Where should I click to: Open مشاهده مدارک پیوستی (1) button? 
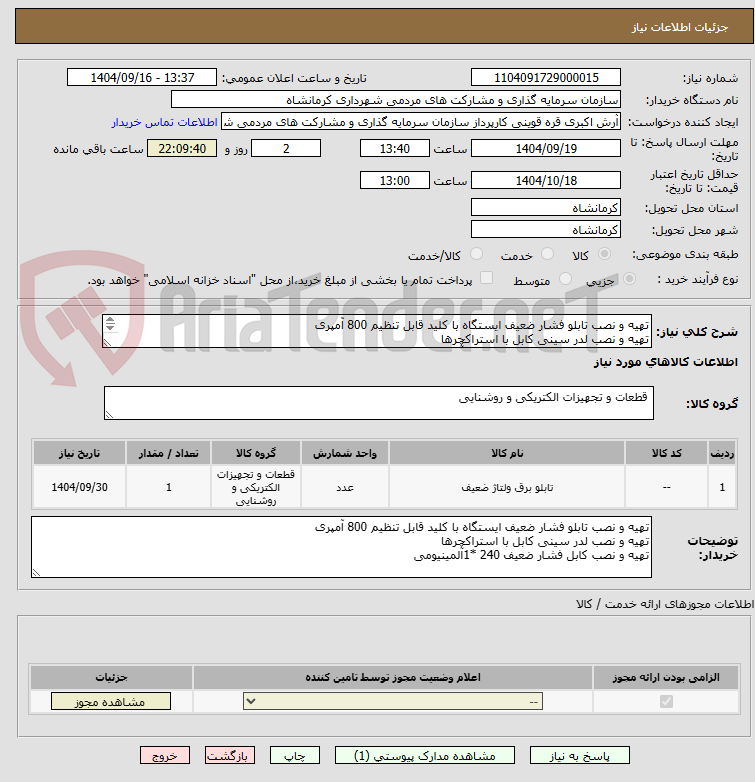425,756
